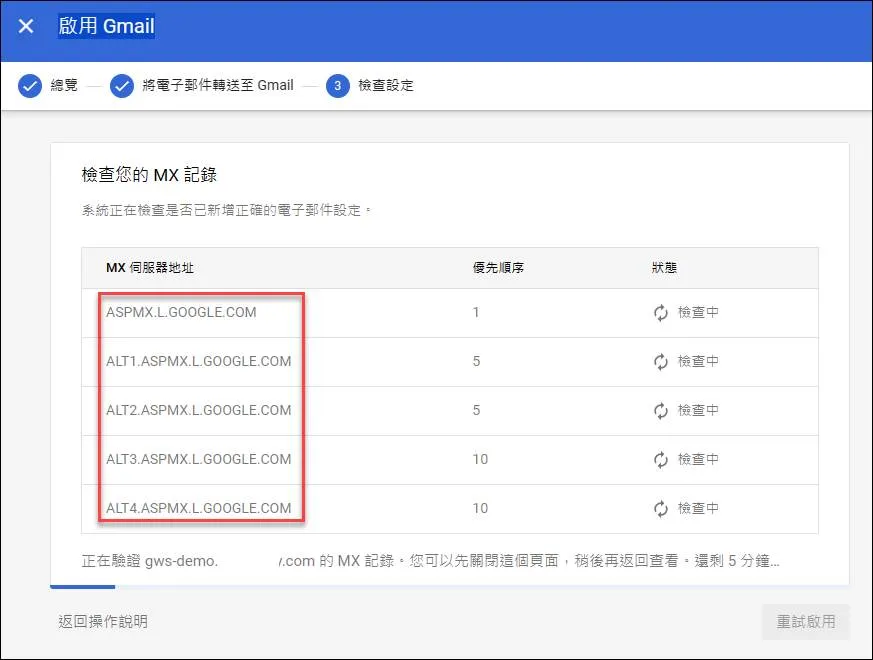Viewport: 873px width, 660px height.
Task: Click 檢查中 status for ALT1.ASPMX.L.GOOGLE.COM row
Action: pos(698,361)
